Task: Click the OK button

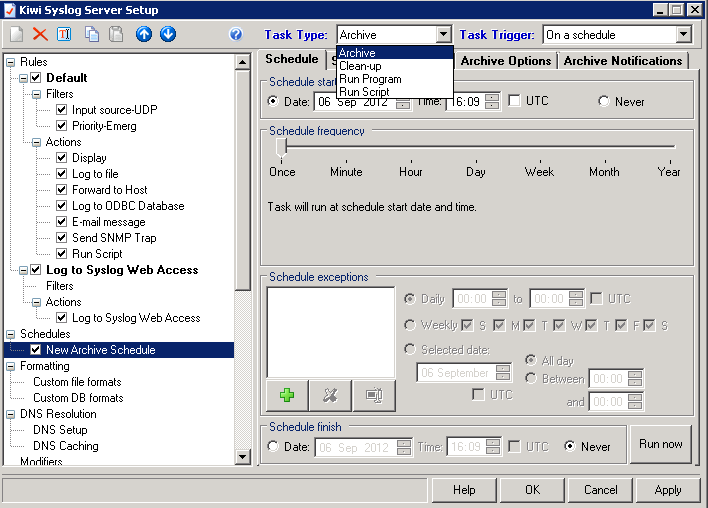Action: coord(532,490)
